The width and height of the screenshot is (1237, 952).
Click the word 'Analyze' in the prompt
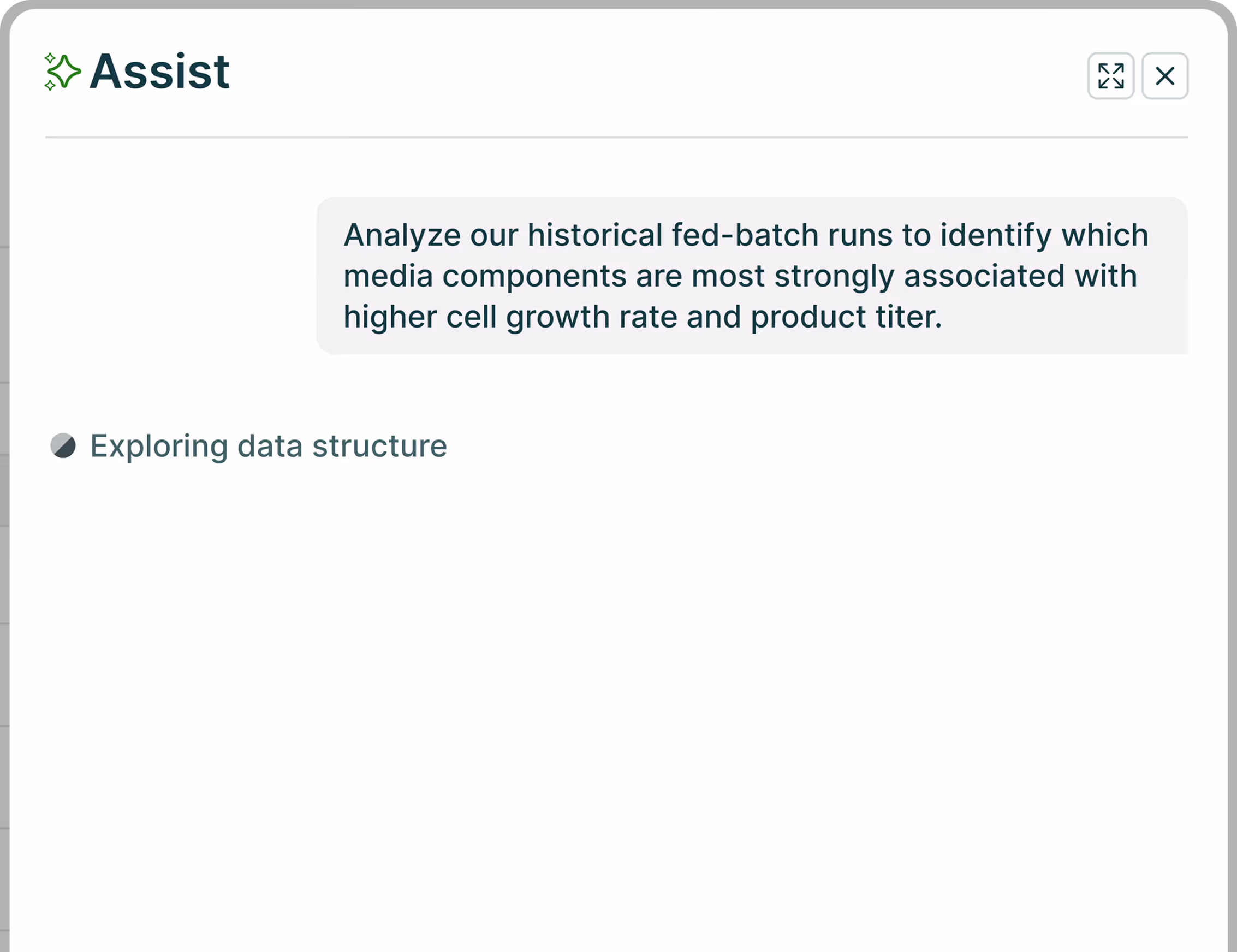coord(402,235)
